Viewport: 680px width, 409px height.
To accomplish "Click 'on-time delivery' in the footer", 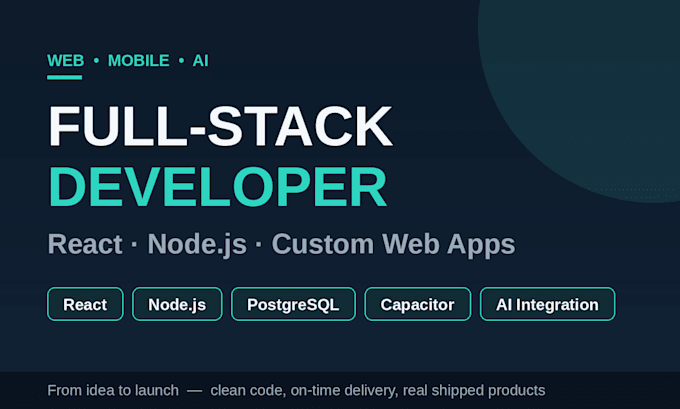I will pos(343,390).
